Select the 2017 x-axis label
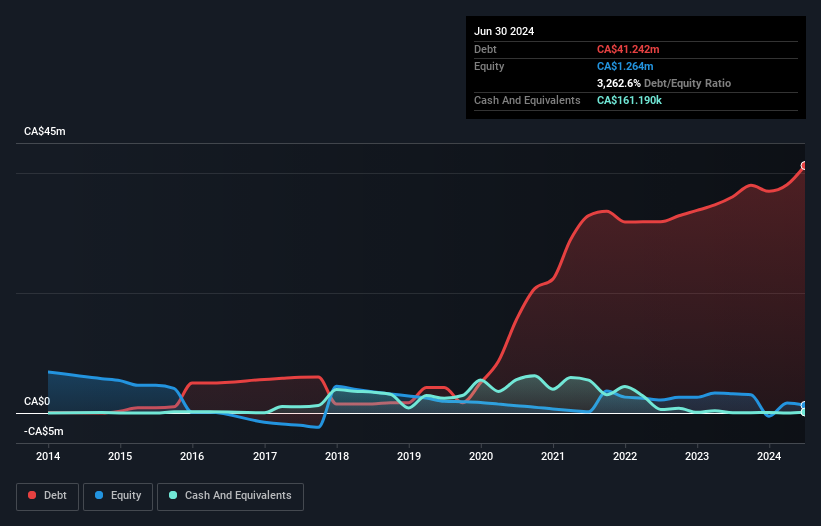The height and width of the screenshot is (526, 821). click(265, 456)
